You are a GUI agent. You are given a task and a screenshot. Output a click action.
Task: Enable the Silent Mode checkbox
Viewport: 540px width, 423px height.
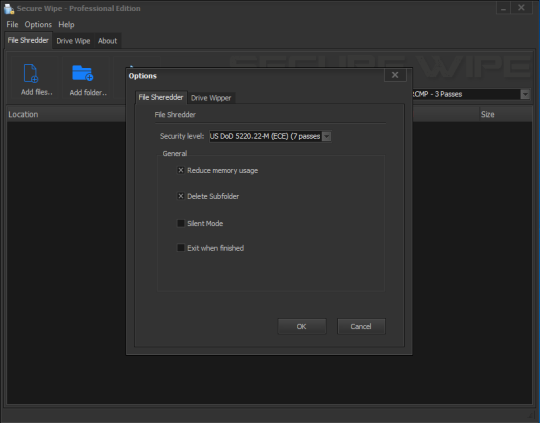(x=181, y=223)
